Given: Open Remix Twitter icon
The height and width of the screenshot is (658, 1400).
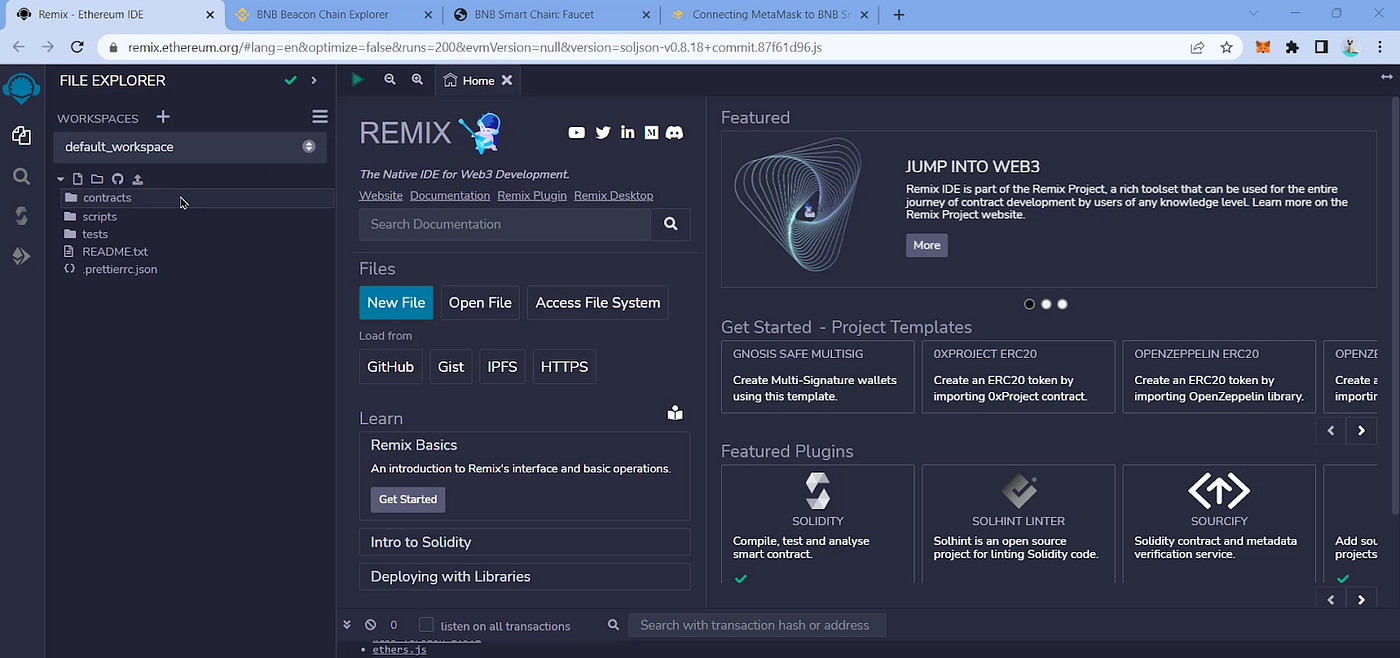Looking at the screenshot, I should [x=603, y=132].
